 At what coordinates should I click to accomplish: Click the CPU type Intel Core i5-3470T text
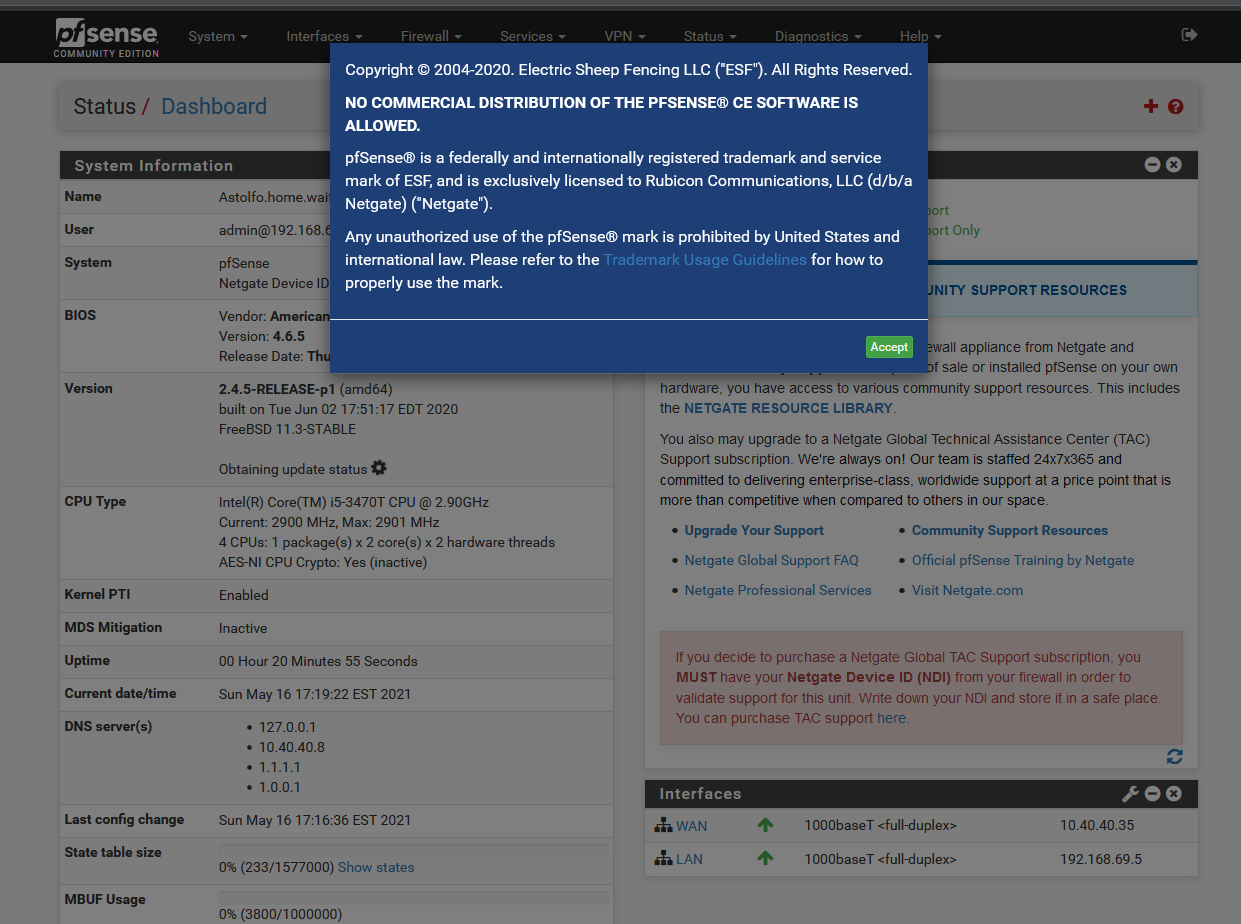[354, 502]
